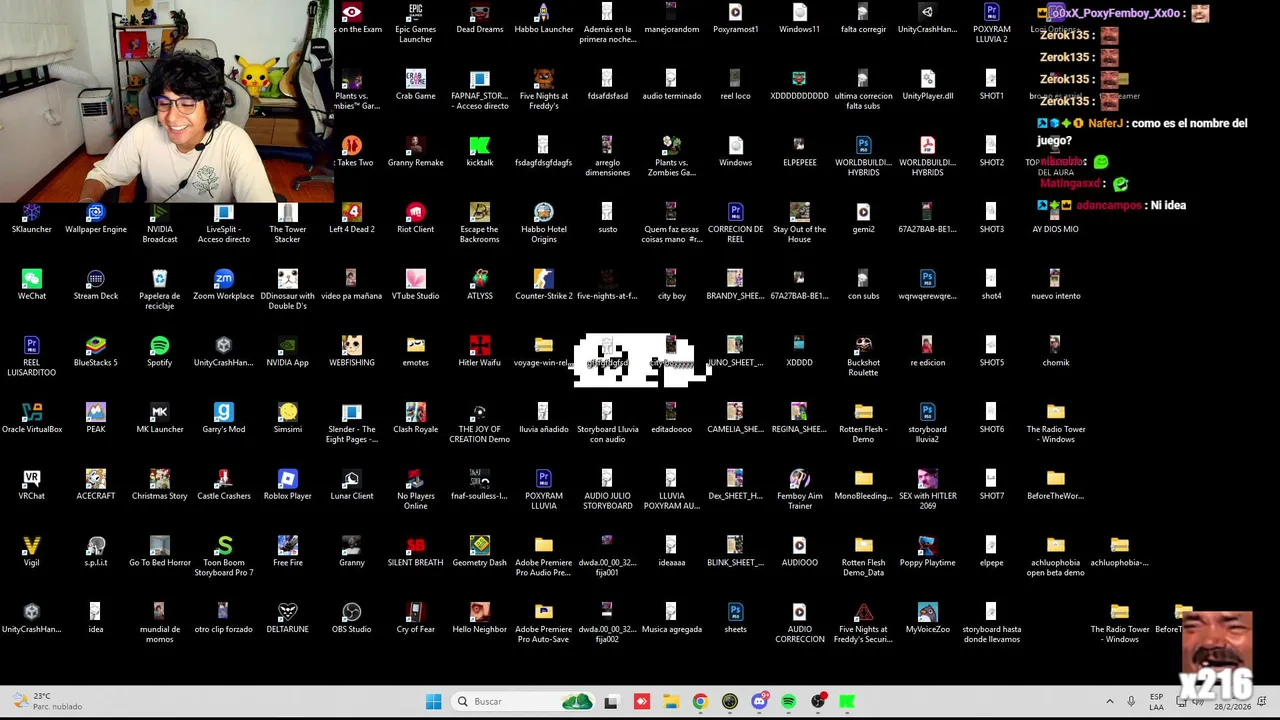Viewport: 1280px width, 720px height.
Task: Open the ESP LAA language switcher
Action: point(1156,702)
